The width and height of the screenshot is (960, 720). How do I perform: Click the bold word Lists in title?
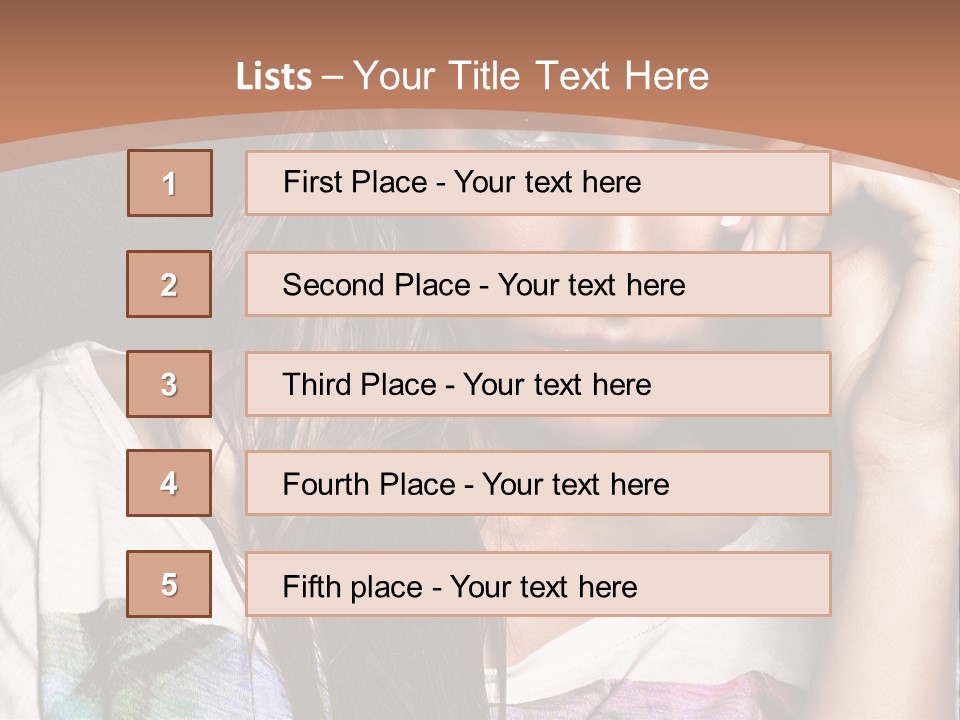tap(274, 77)
